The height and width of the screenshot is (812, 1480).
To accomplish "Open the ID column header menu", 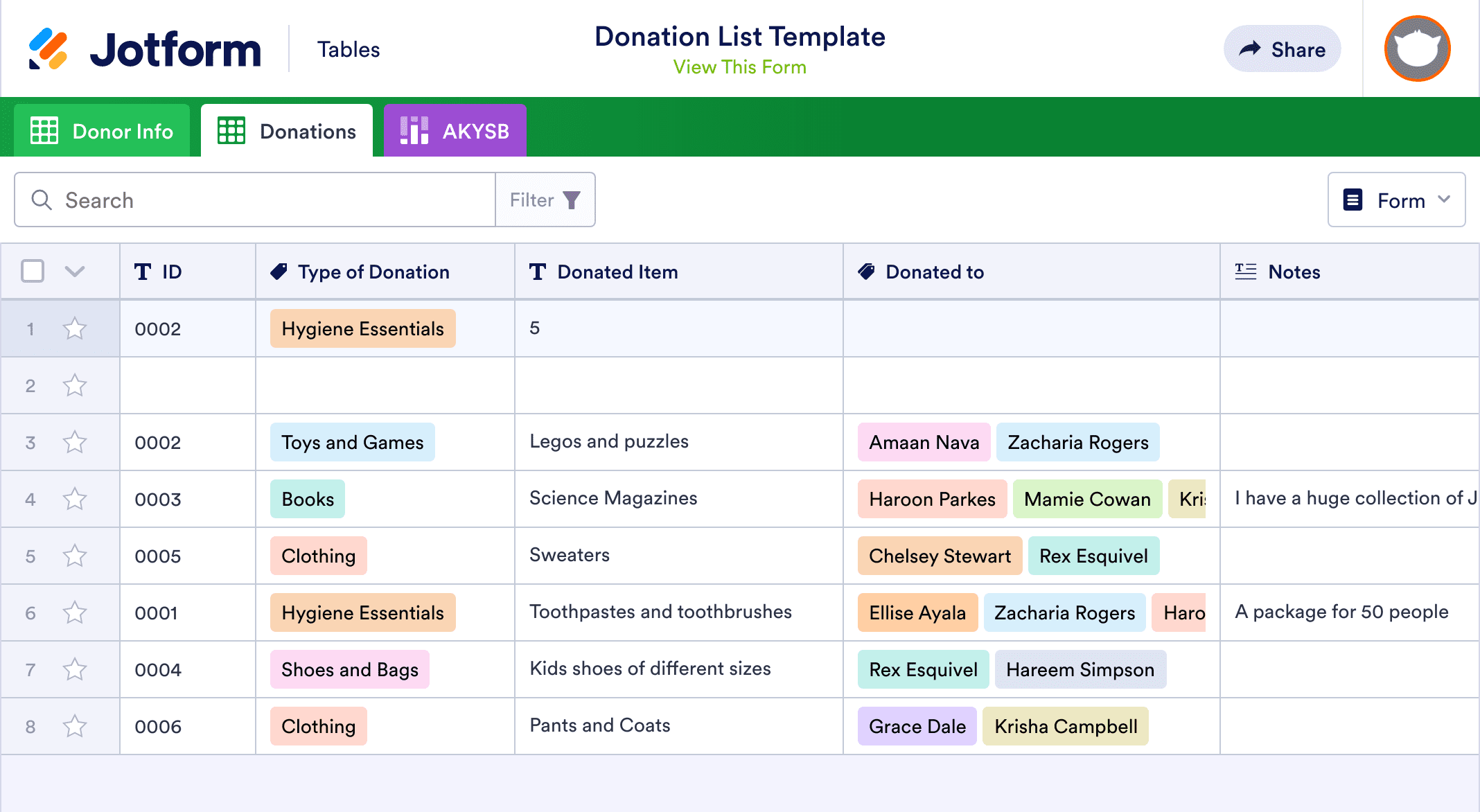I will click(x=188, y=272).
